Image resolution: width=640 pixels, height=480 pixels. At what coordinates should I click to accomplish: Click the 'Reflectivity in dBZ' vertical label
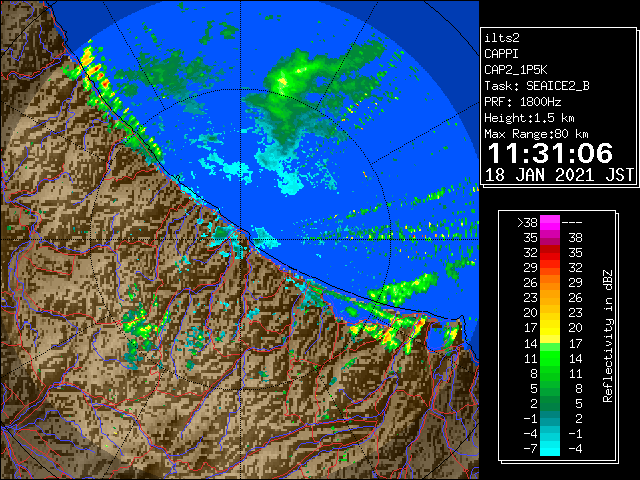(x=608, y=336)
